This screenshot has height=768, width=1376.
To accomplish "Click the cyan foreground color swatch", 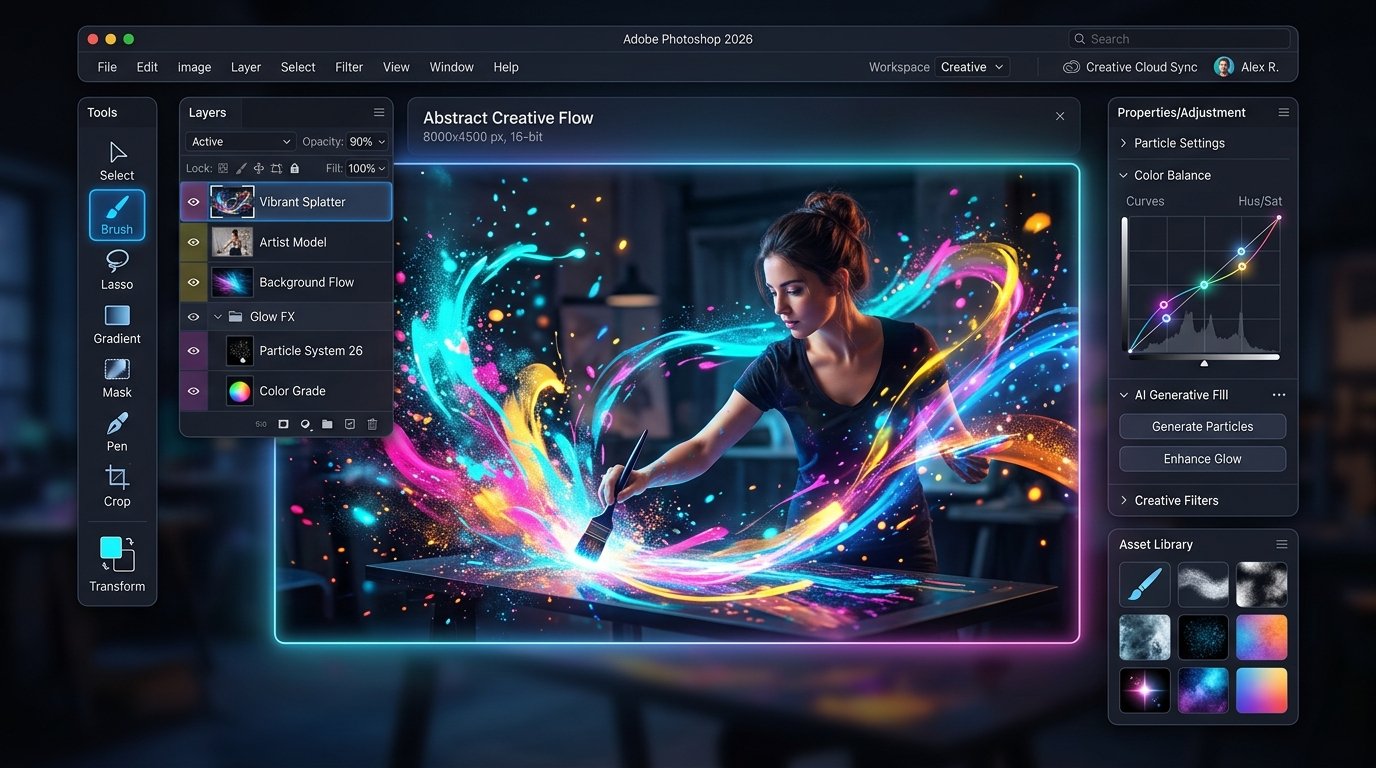I will [110, 547].
